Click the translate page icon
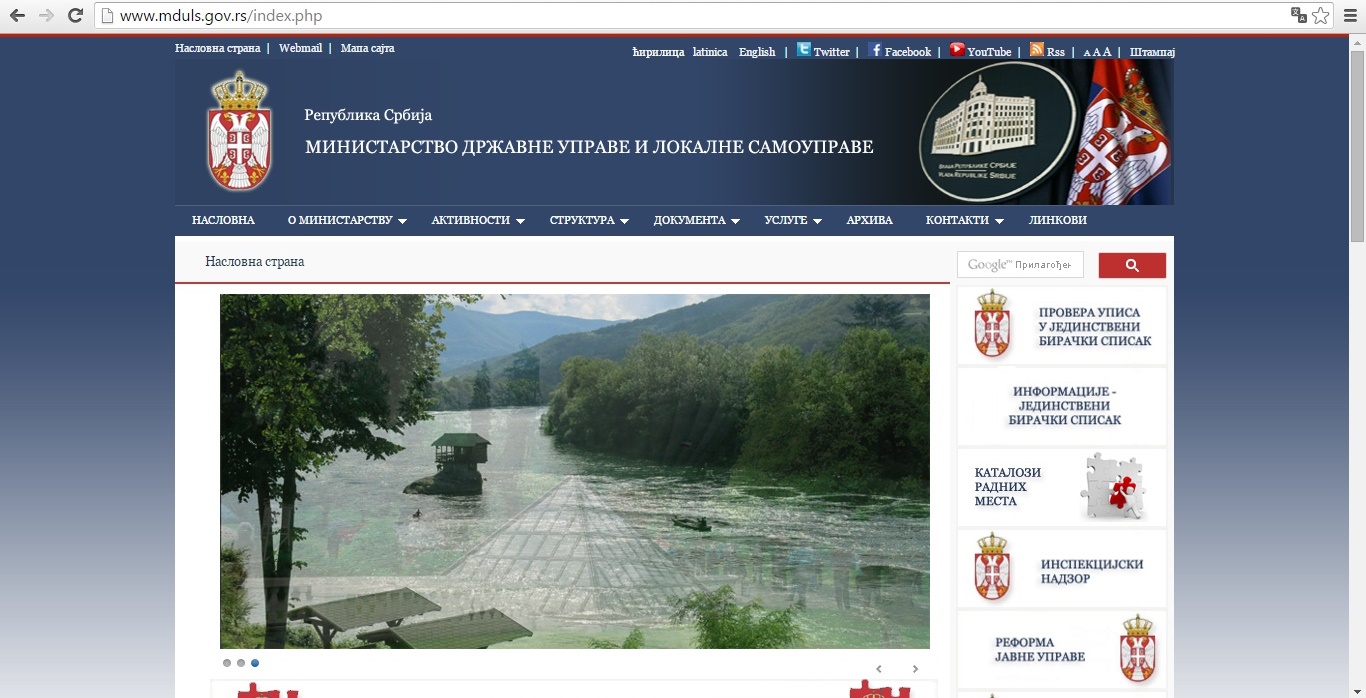The image size is (1366, 698). (x=1298, y=15)
